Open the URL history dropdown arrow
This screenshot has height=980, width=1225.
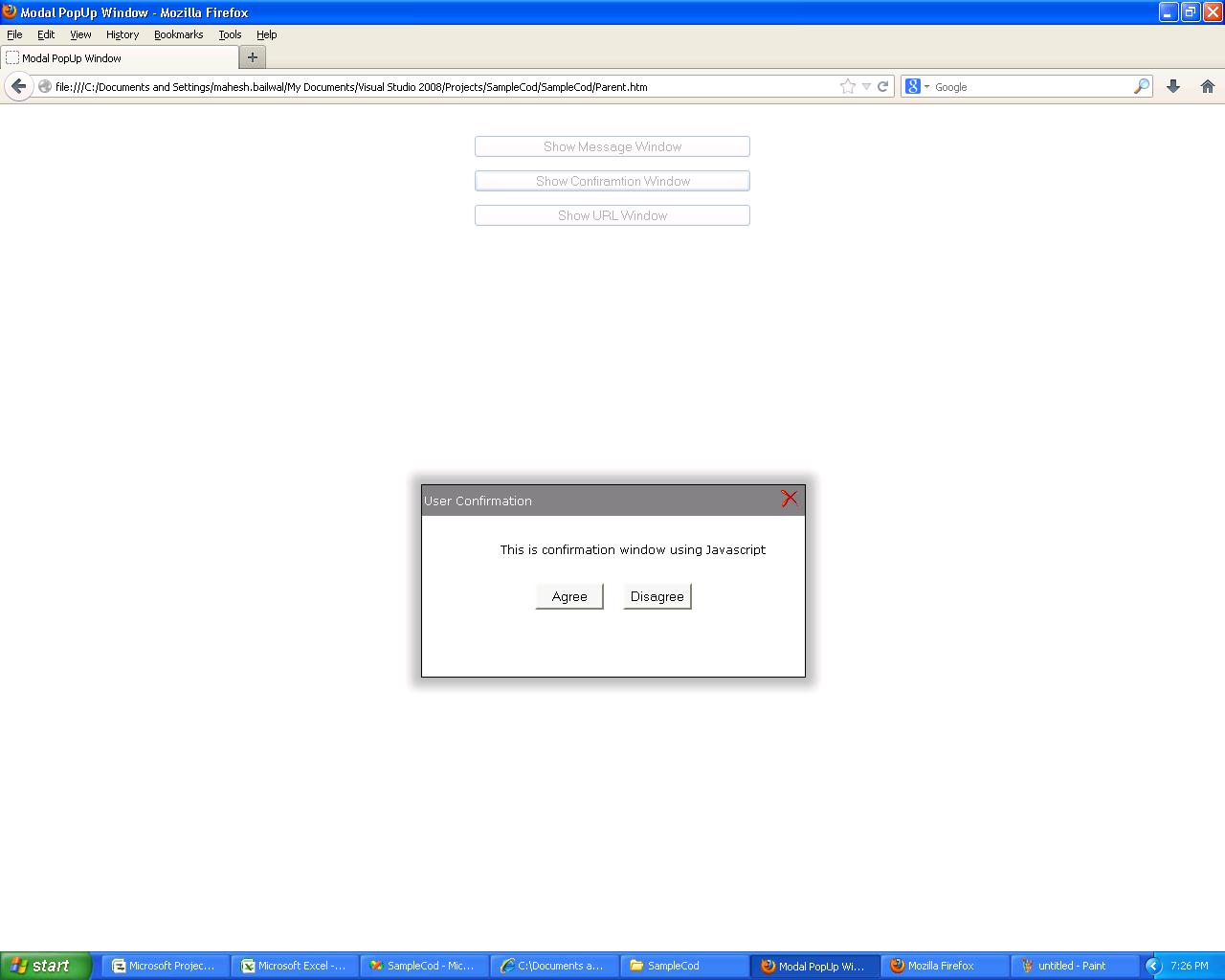(x=866, y=86)
